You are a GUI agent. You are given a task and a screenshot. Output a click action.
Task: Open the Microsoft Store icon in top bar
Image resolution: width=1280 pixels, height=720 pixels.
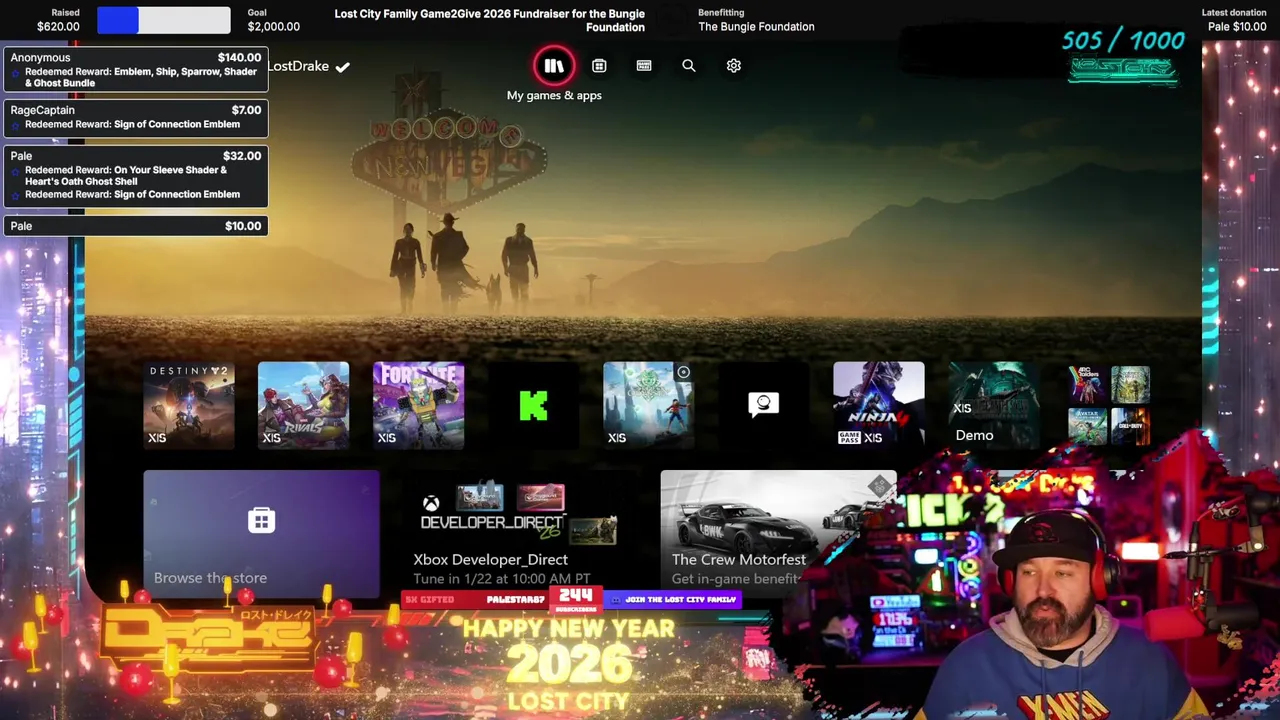point(599,66)
